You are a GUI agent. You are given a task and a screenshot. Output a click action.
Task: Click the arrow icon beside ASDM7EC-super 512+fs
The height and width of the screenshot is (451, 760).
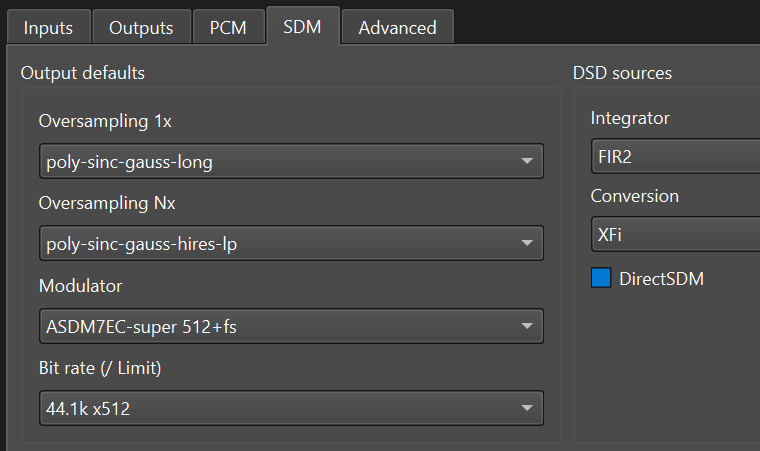(527, 325)
